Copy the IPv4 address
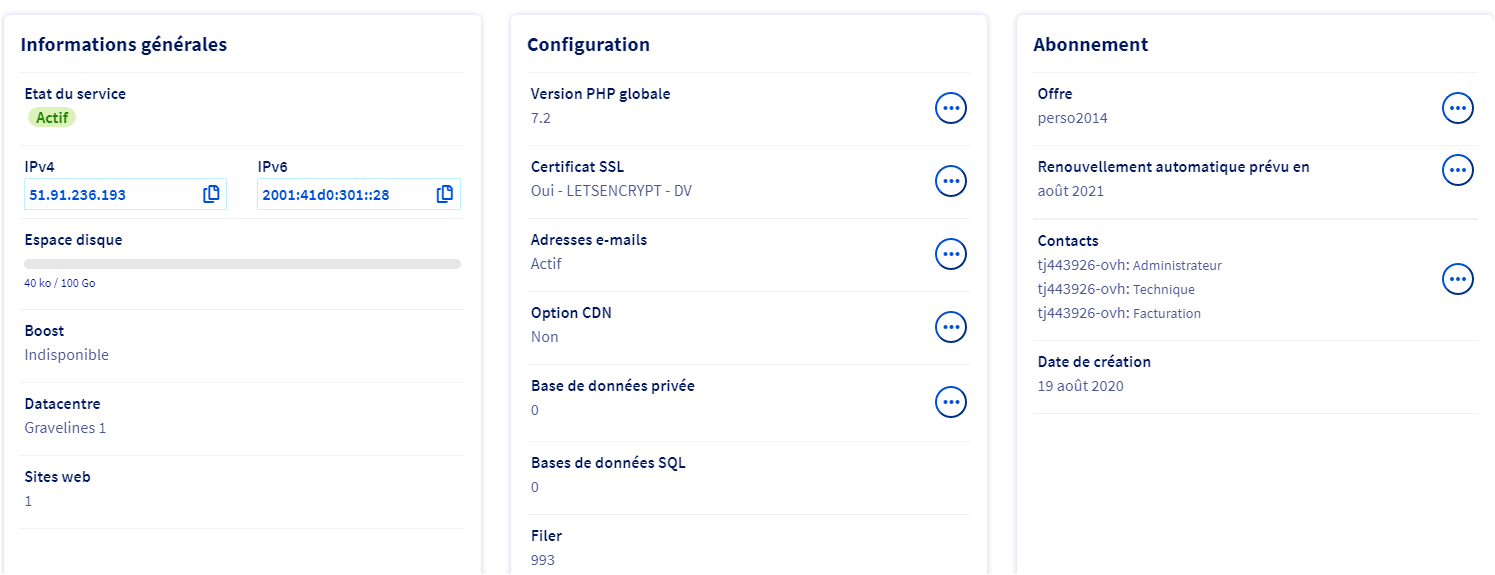This screenshot has height=575, width=1495. [x=211, y=195]
